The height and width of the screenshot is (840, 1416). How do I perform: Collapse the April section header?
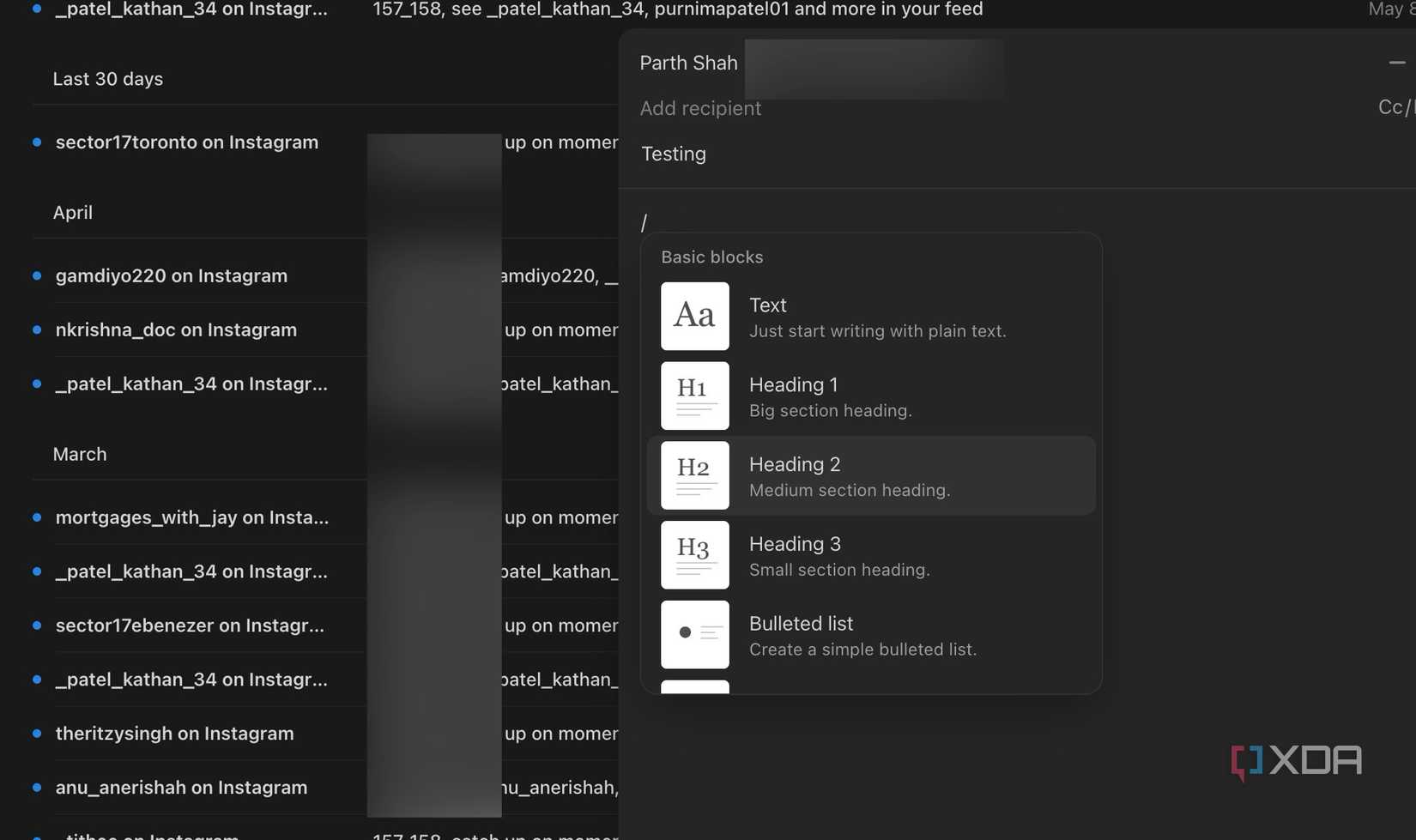click(x=72, y=212)
